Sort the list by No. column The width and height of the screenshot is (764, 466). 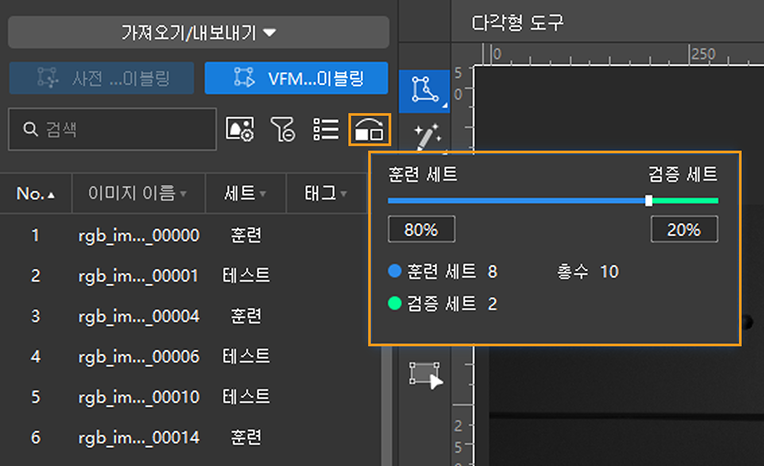pos(36,194)
